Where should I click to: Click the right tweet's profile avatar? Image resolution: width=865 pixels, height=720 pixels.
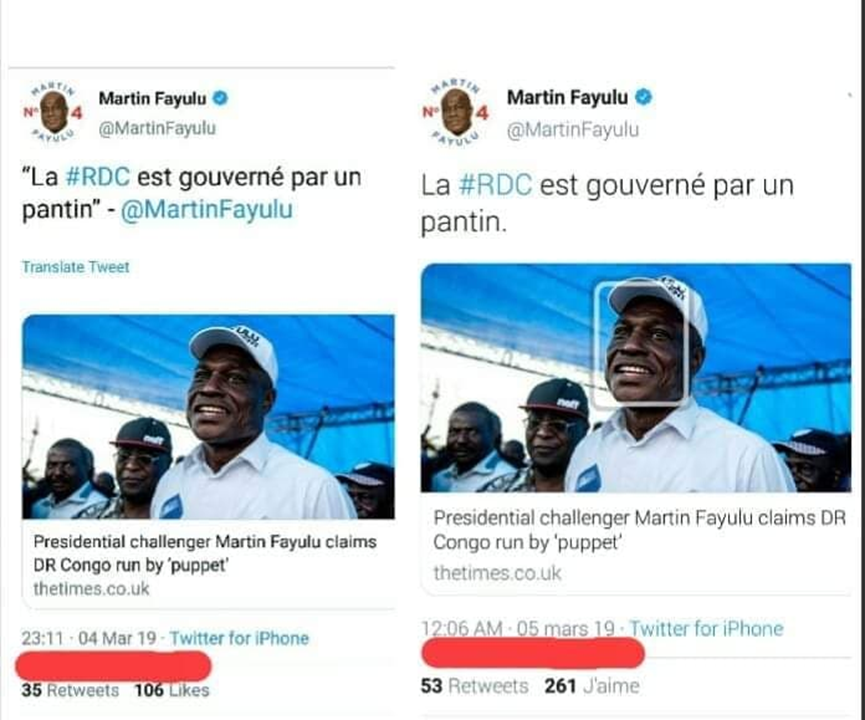457,113
